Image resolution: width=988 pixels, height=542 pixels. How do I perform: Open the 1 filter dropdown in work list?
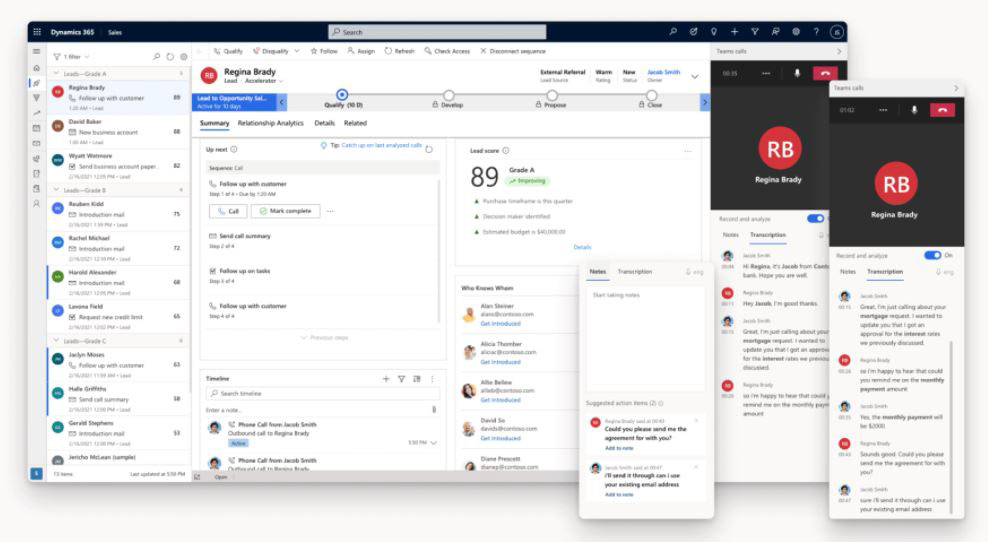[71, 57]
